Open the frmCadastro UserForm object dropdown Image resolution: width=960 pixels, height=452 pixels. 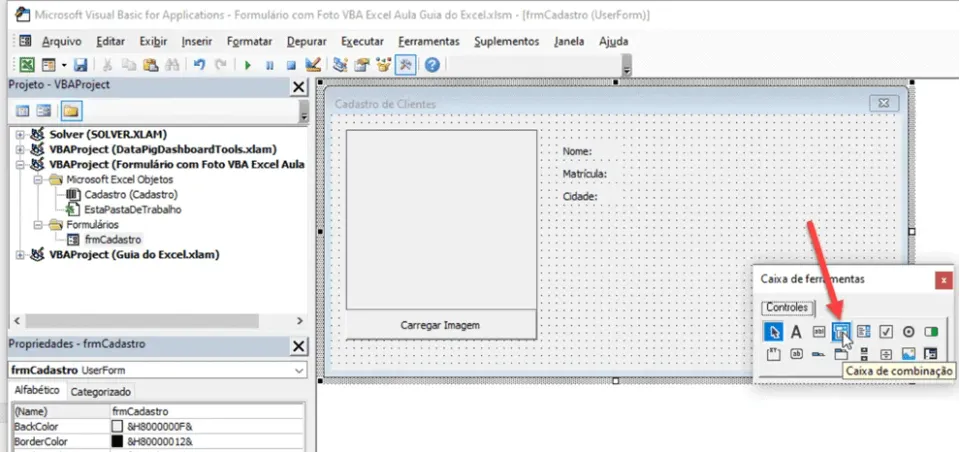299,371
